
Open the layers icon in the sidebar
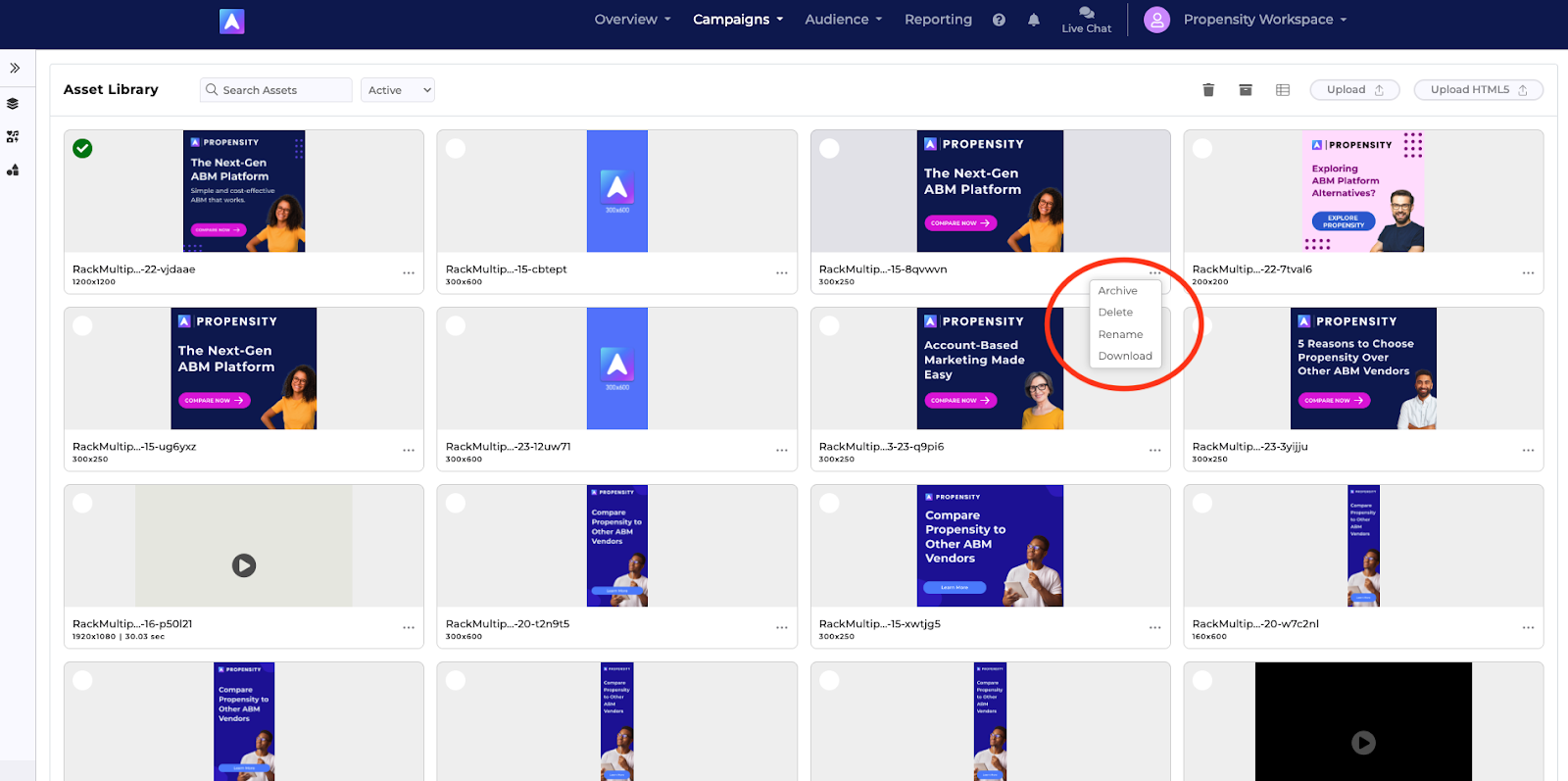click(13, 103)
